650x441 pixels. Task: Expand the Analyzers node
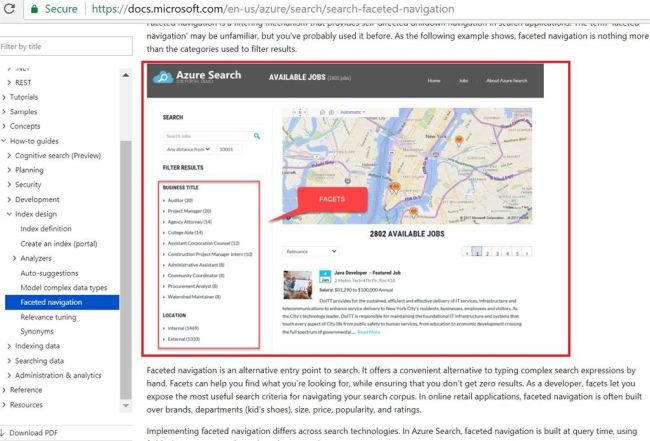[15, 258]
